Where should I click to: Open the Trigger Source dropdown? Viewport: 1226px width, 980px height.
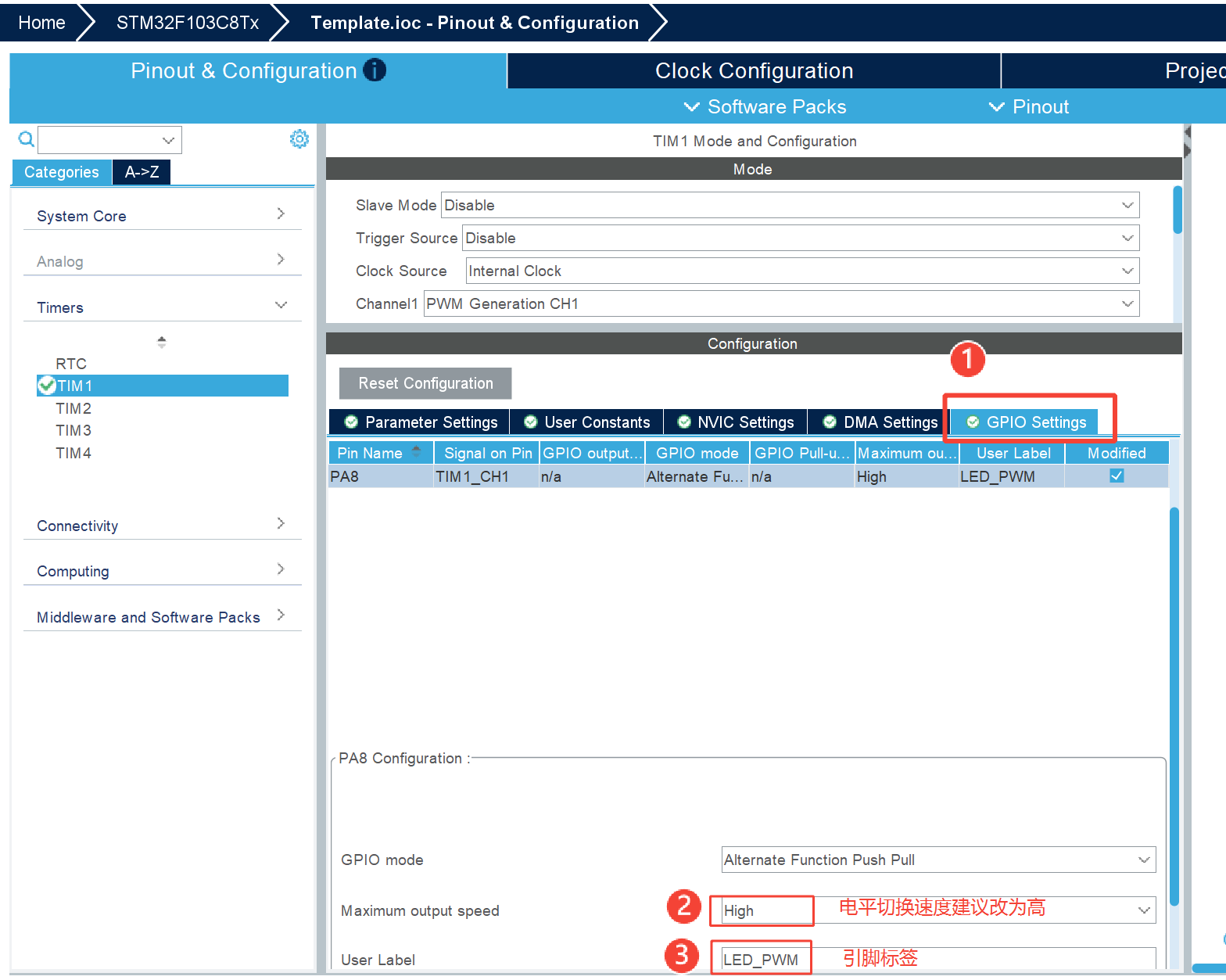point(801,238)
